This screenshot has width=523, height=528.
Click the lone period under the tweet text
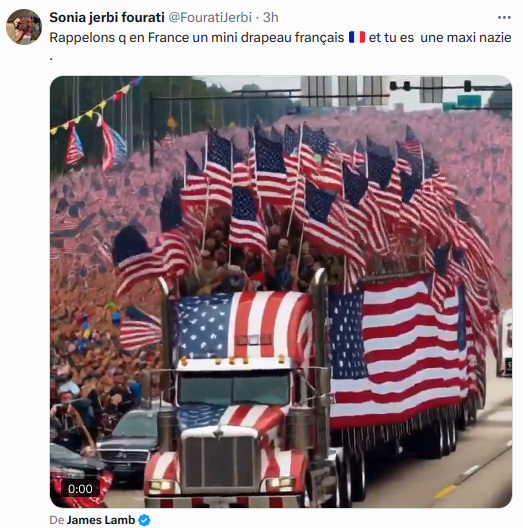(x=51, y=59)
